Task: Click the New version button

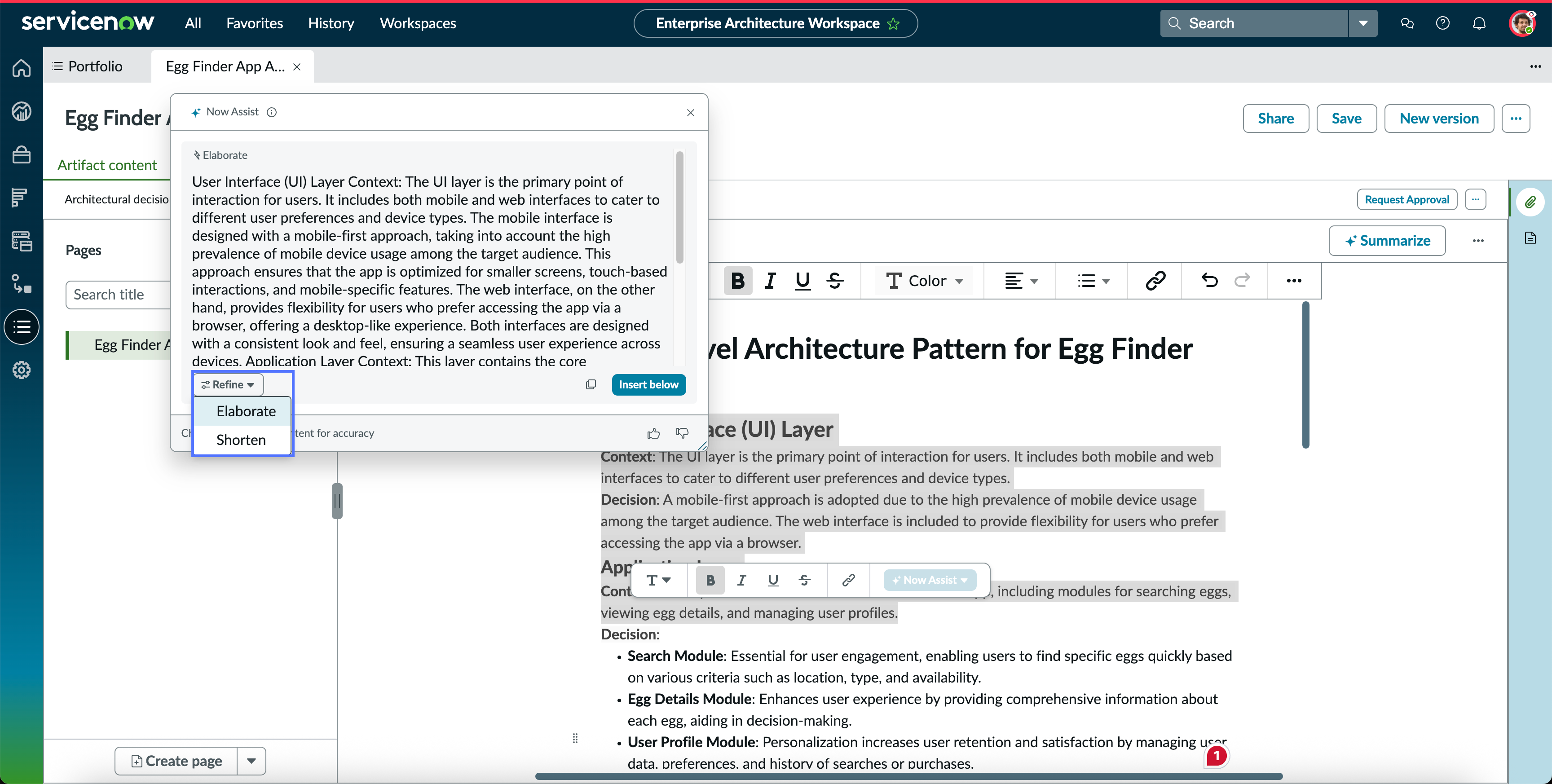Action: click(x=1439, y=119)
